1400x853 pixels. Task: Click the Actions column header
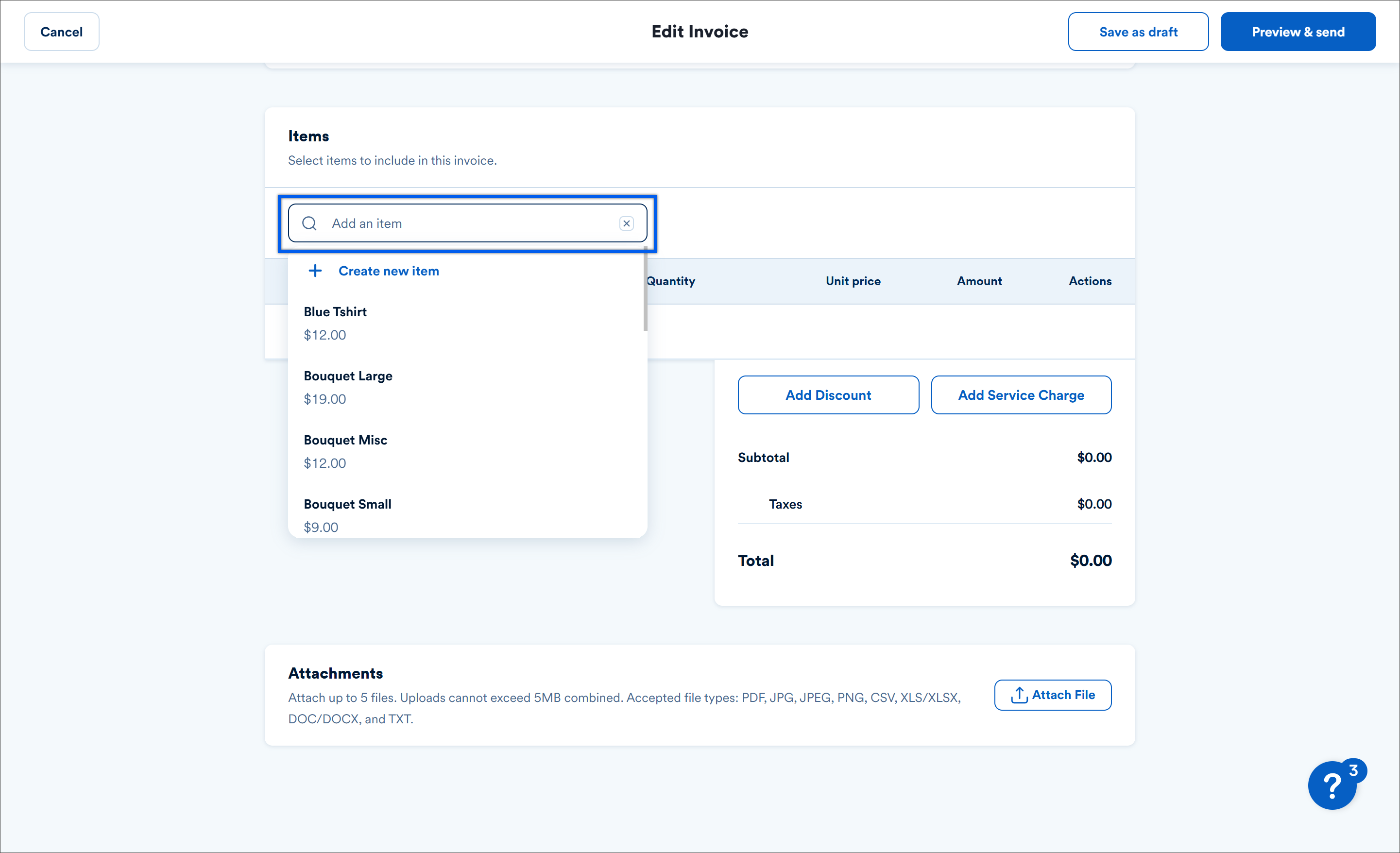pos(1090,281)
